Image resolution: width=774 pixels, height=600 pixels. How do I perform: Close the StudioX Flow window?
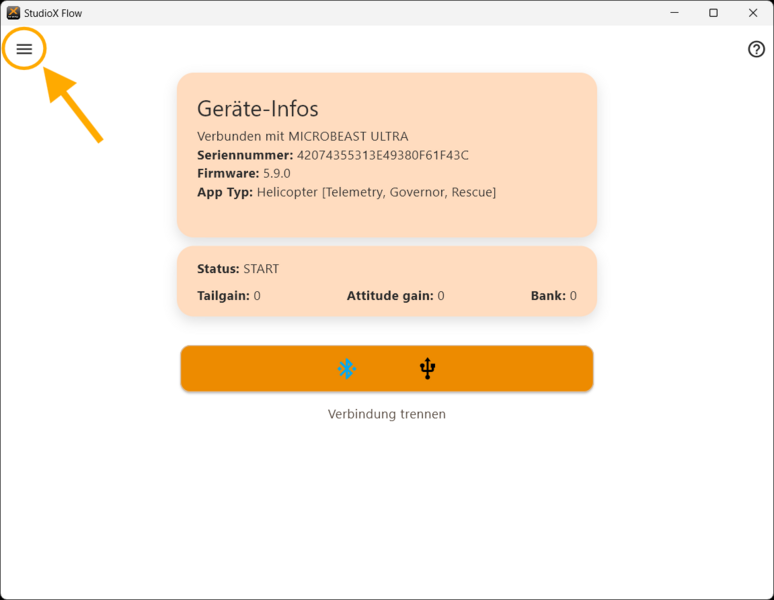pos(753,13)
